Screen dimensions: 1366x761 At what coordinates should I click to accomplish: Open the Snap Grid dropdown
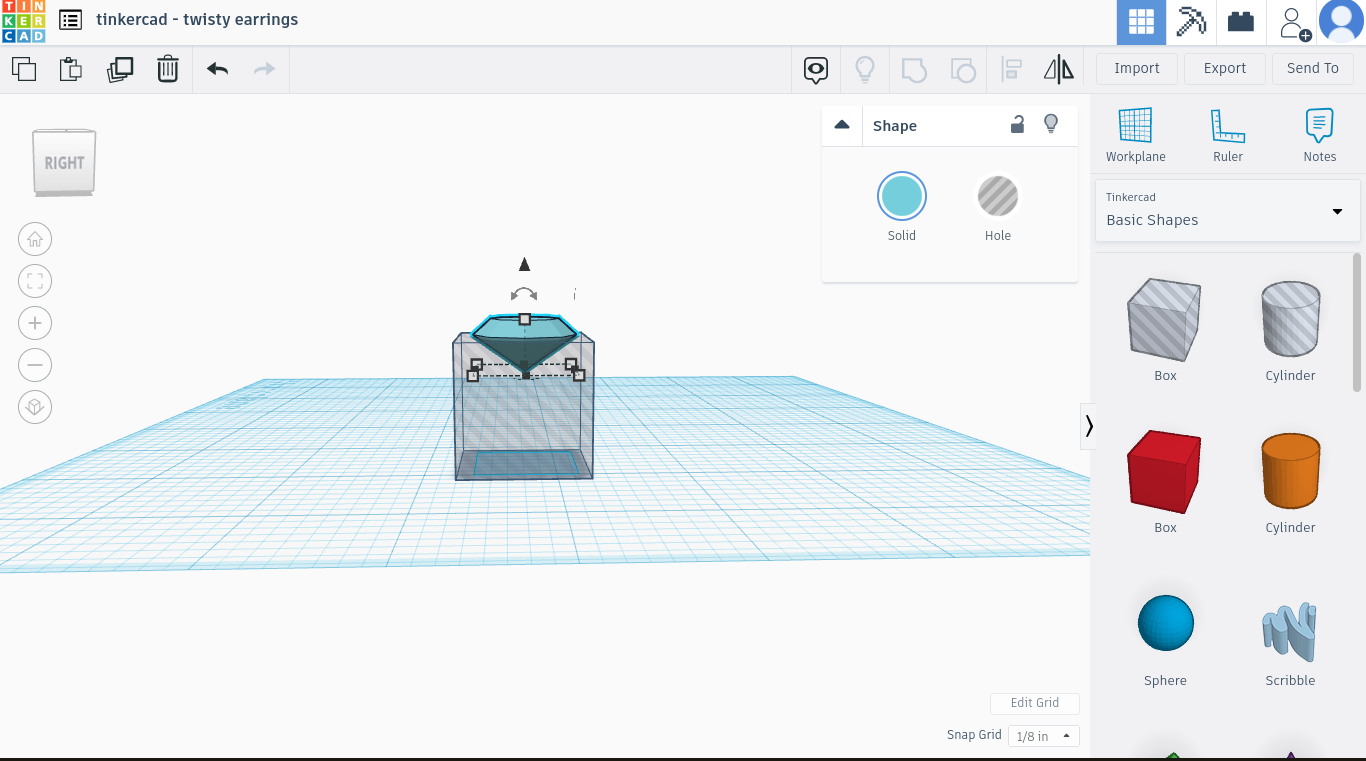1043,735
